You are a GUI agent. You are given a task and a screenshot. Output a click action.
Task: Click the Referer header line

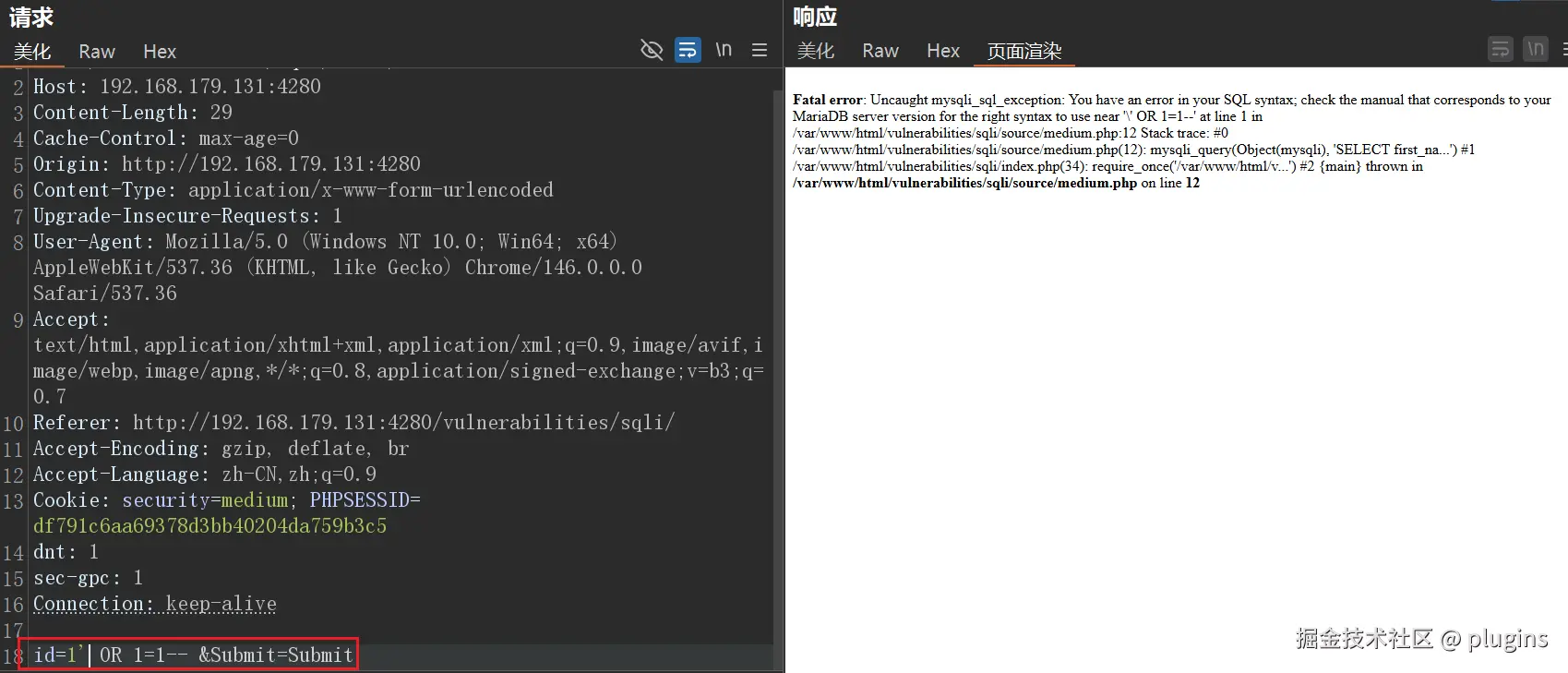(354, 423)
